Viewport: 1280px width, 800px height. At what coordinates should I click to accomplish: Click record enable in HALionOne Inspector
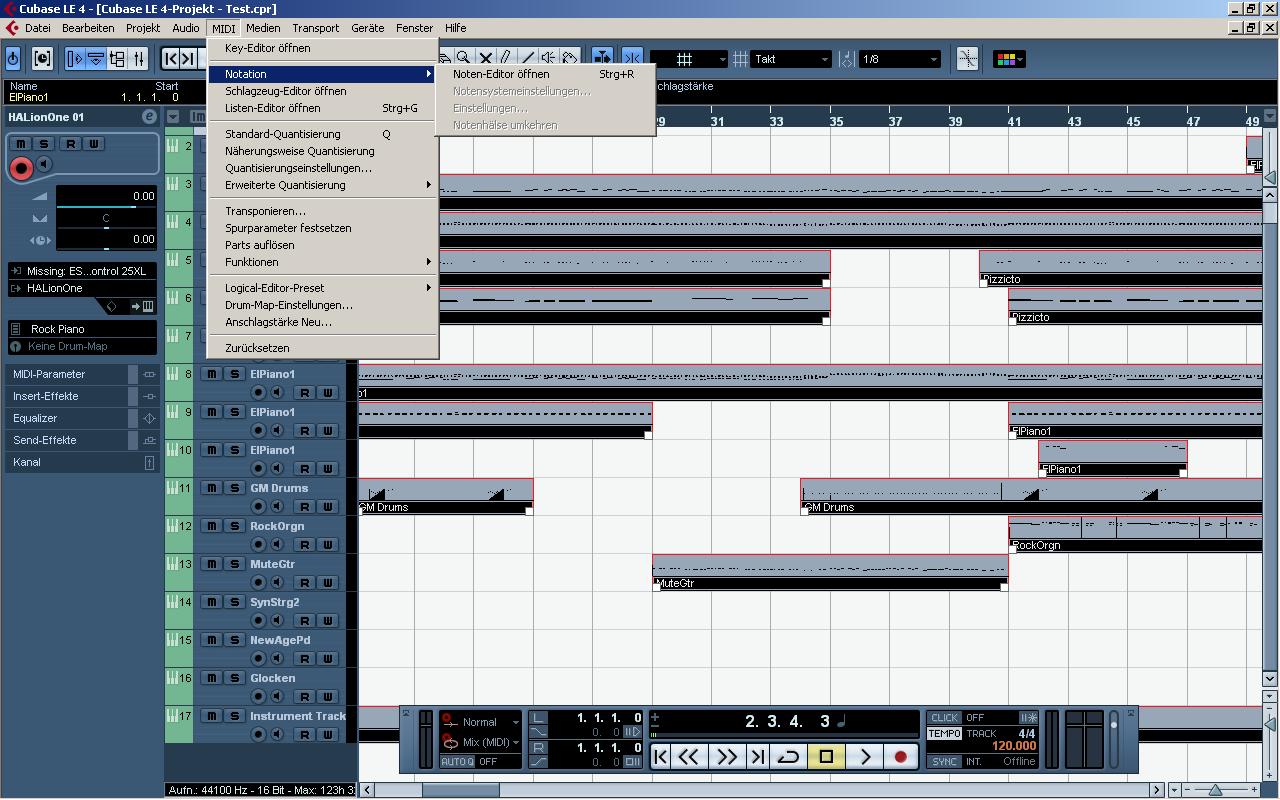tap(20, 167)
